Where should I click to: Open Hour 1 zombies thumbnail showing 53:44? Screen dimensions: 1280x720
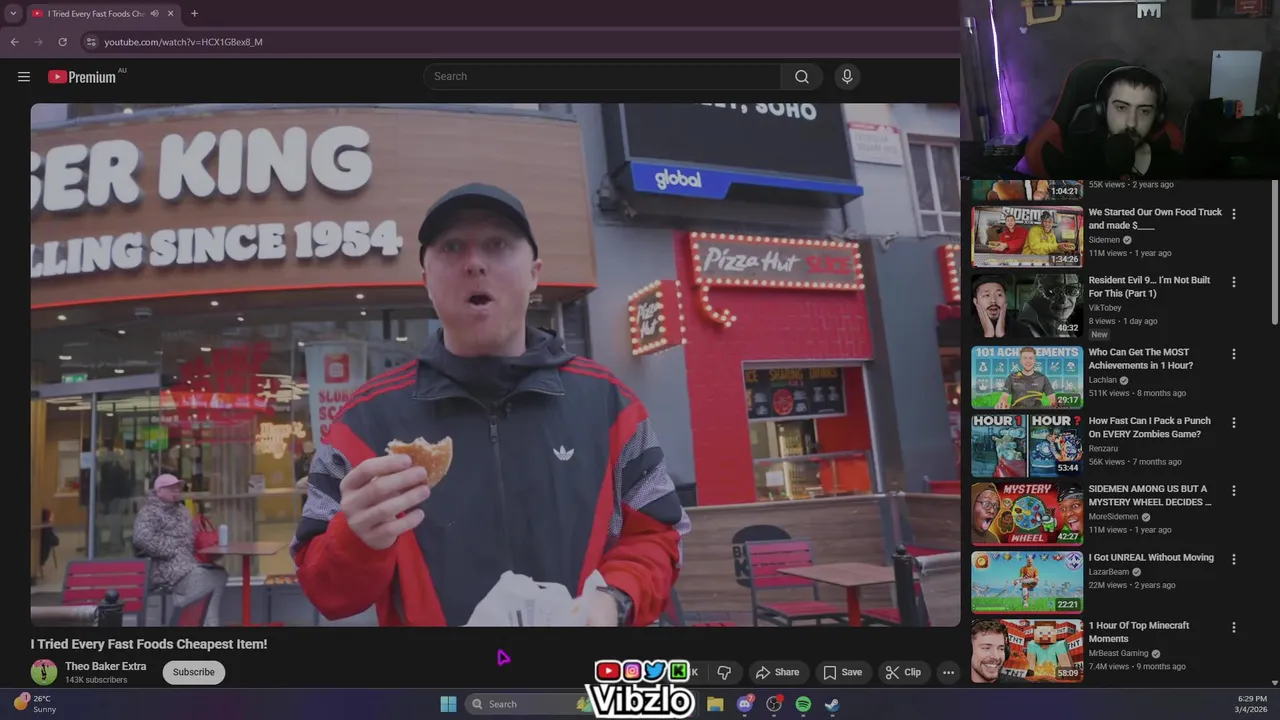click(1027, 446)
